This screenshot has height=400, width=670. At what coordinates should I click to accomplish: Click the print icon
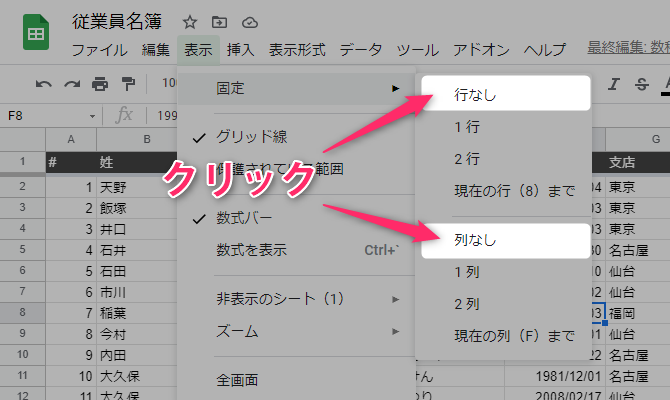click(100, 84)
